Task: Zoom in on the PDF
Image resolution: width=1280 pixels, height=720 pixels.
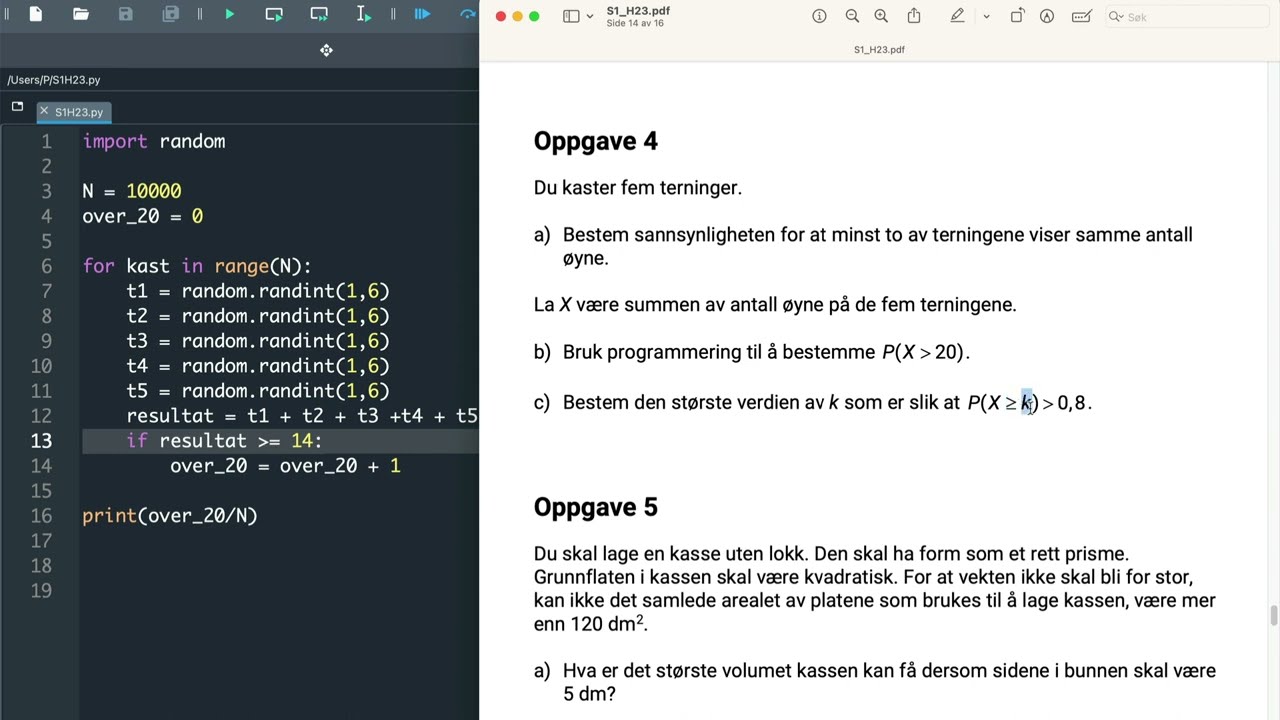Action: pos(881,16)
